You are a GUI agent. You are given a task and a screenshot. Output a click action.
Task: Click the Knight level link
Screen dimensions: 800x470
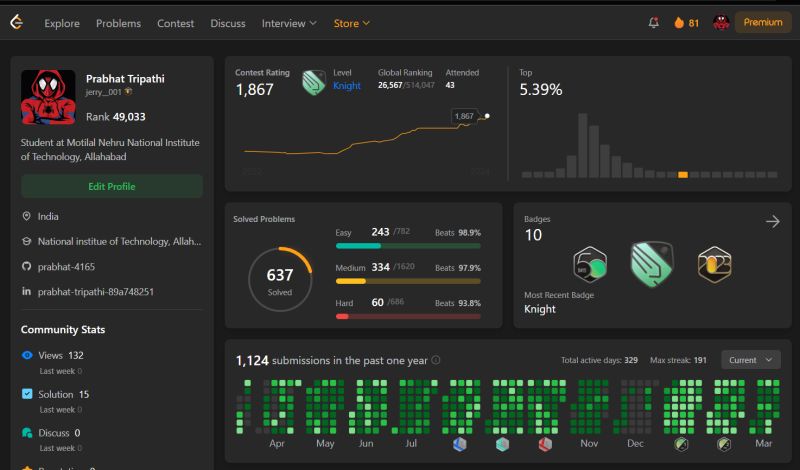(346, 86)
